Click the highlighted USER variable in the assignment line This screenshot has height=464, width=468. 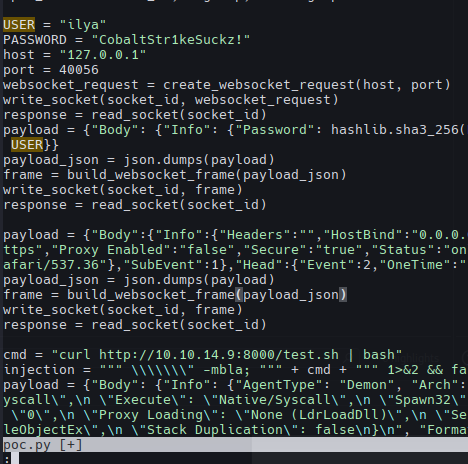(19, 25)
